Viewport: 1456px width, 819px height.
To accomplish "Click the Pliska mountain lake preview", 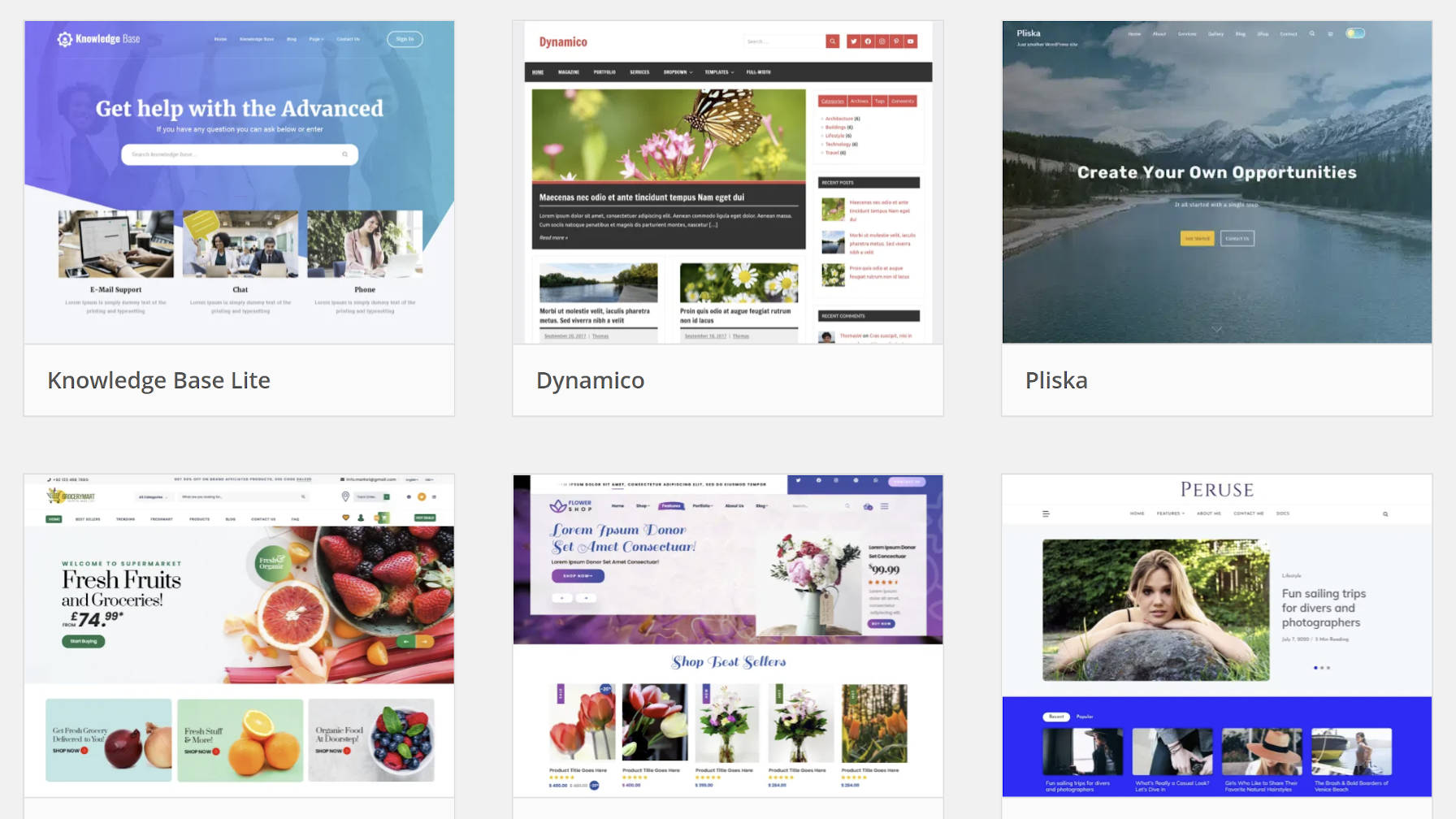I will point(1217,182).
